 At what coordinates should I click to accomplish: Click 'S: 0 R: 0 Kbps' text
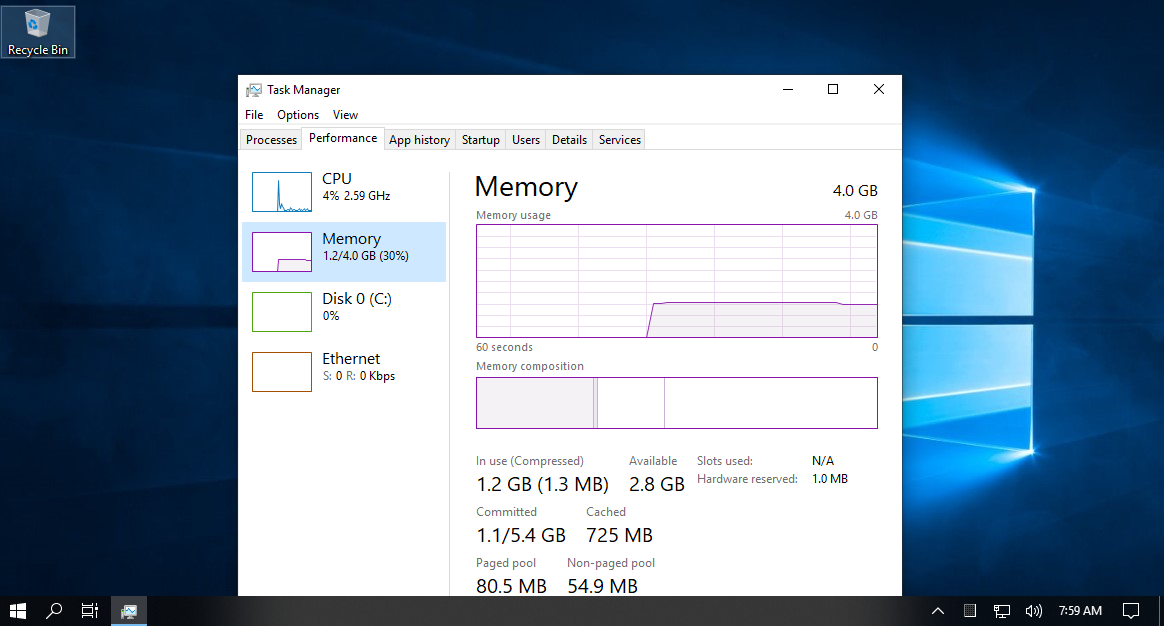[359, 376]
